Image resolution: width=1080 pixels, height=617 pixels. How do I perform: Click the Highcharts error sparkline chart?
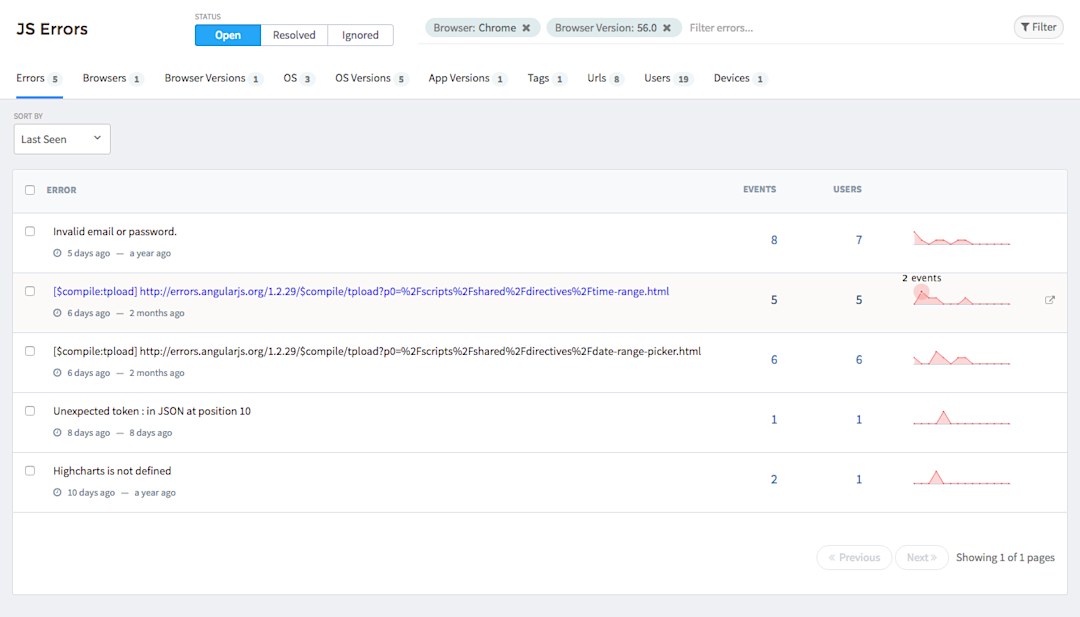pos(962,478)
